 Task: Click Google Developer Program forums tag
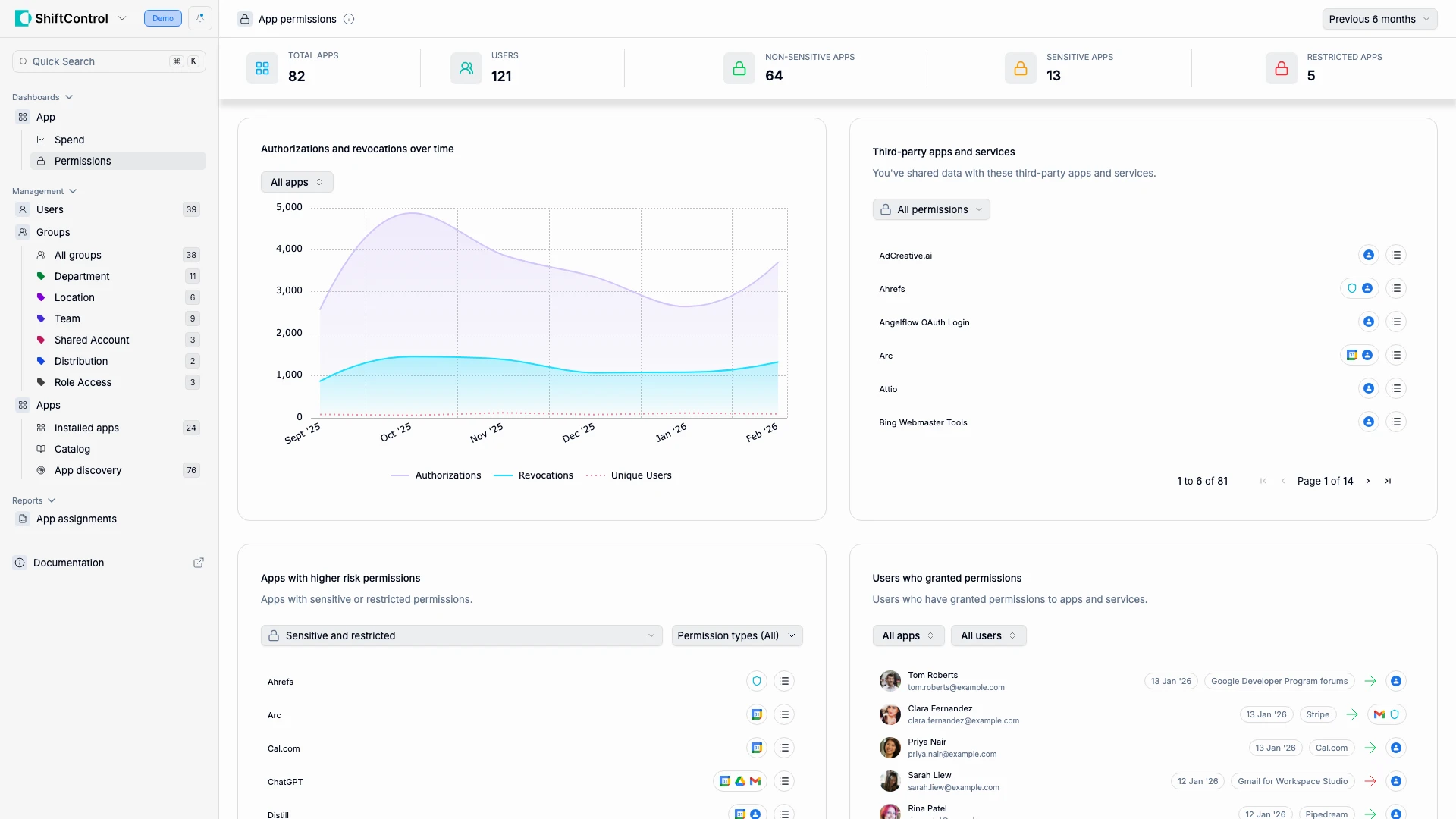point(1279,681)
